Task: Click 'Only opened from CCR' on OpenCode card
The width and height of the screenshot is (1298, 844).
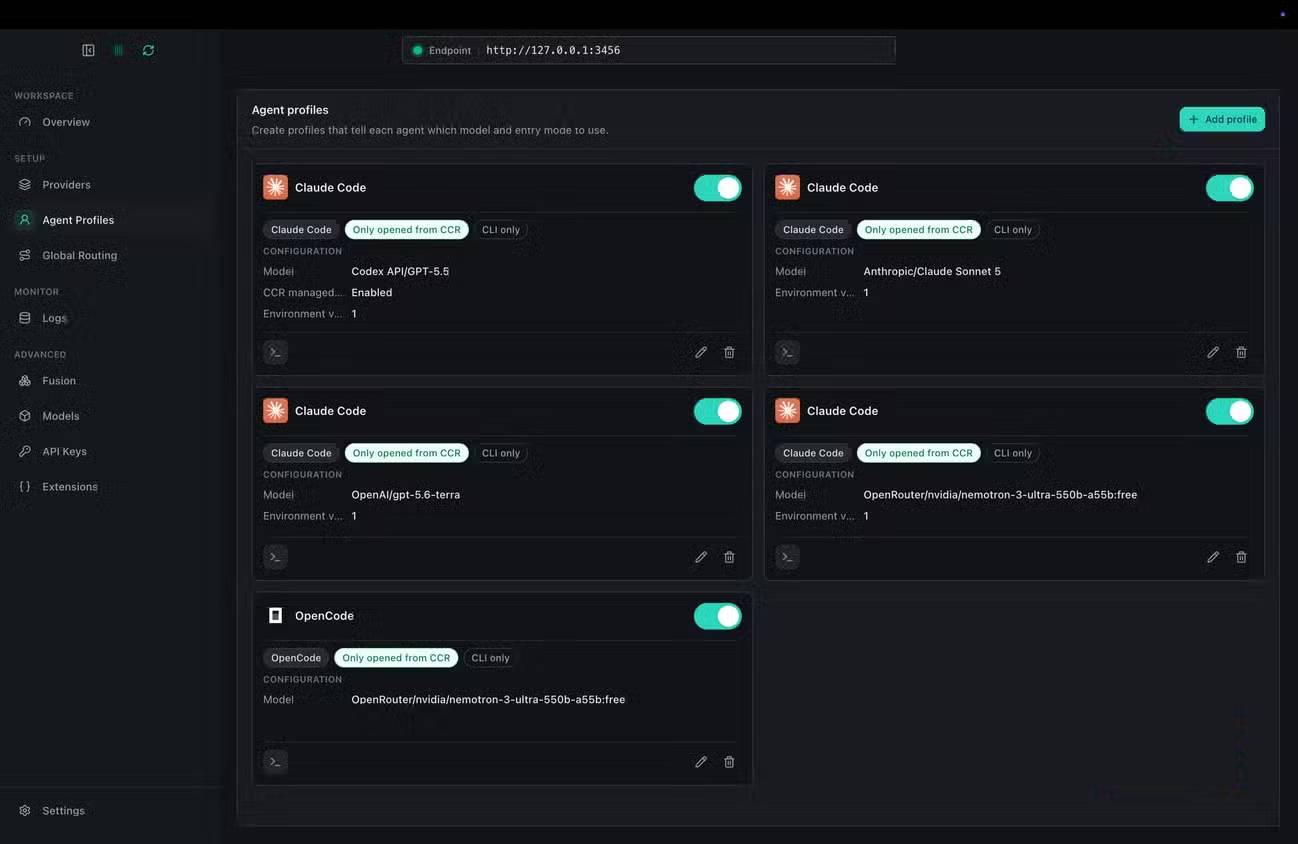Action: coord(396,658)
